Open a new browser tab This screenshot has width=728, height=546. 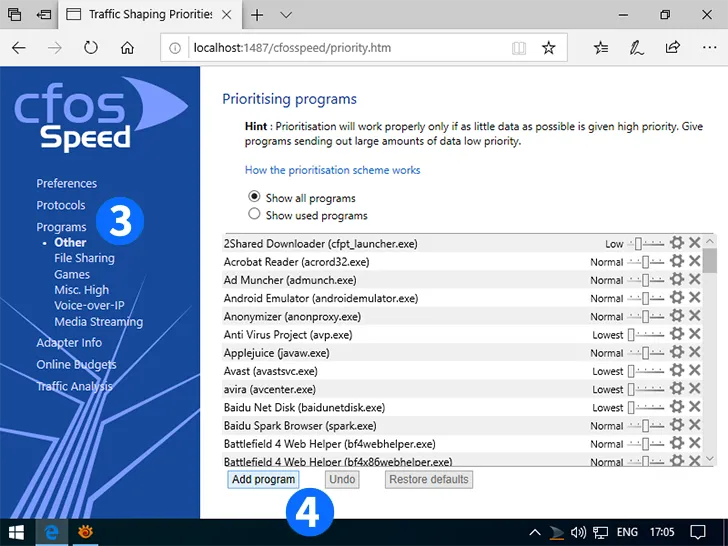pyautogui.click(x=257, y=15)
